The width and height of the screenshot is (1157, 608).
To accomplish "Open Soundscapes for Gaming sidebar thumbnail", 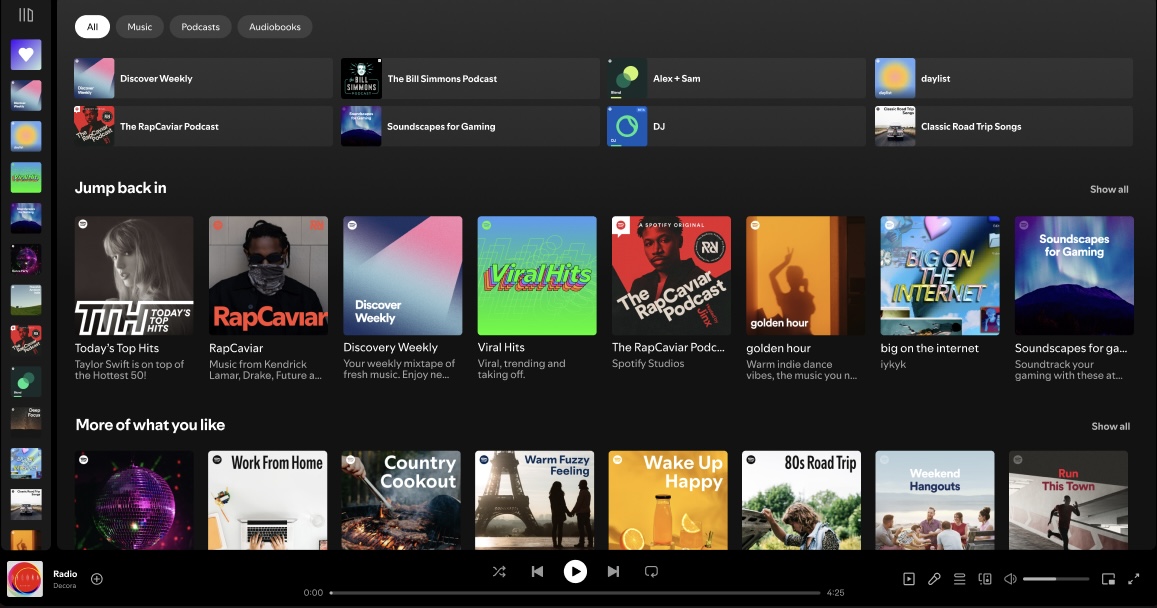I will (26, 218).
